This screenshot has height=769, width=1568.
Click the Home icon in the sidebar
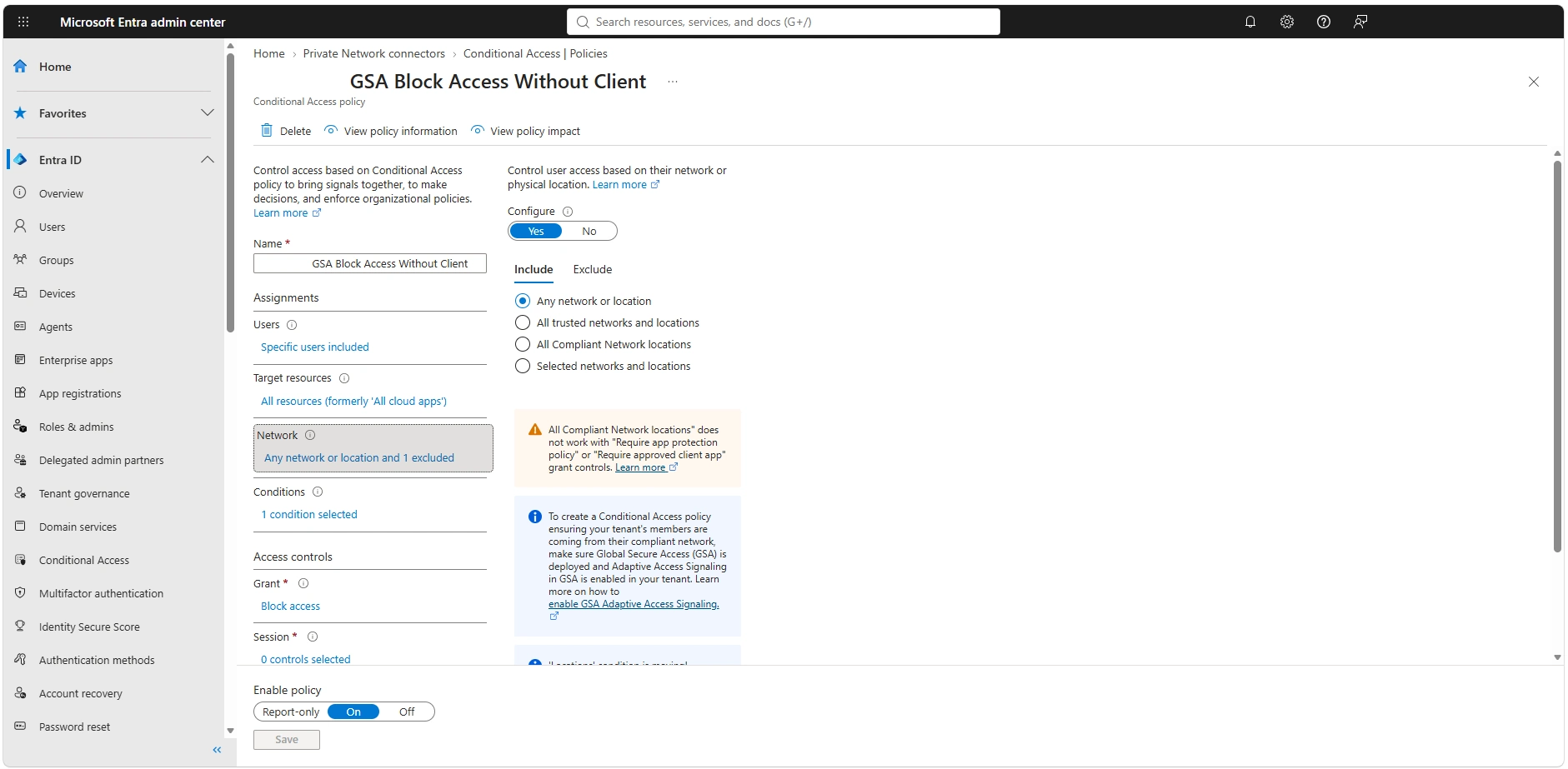pos(21,67)
